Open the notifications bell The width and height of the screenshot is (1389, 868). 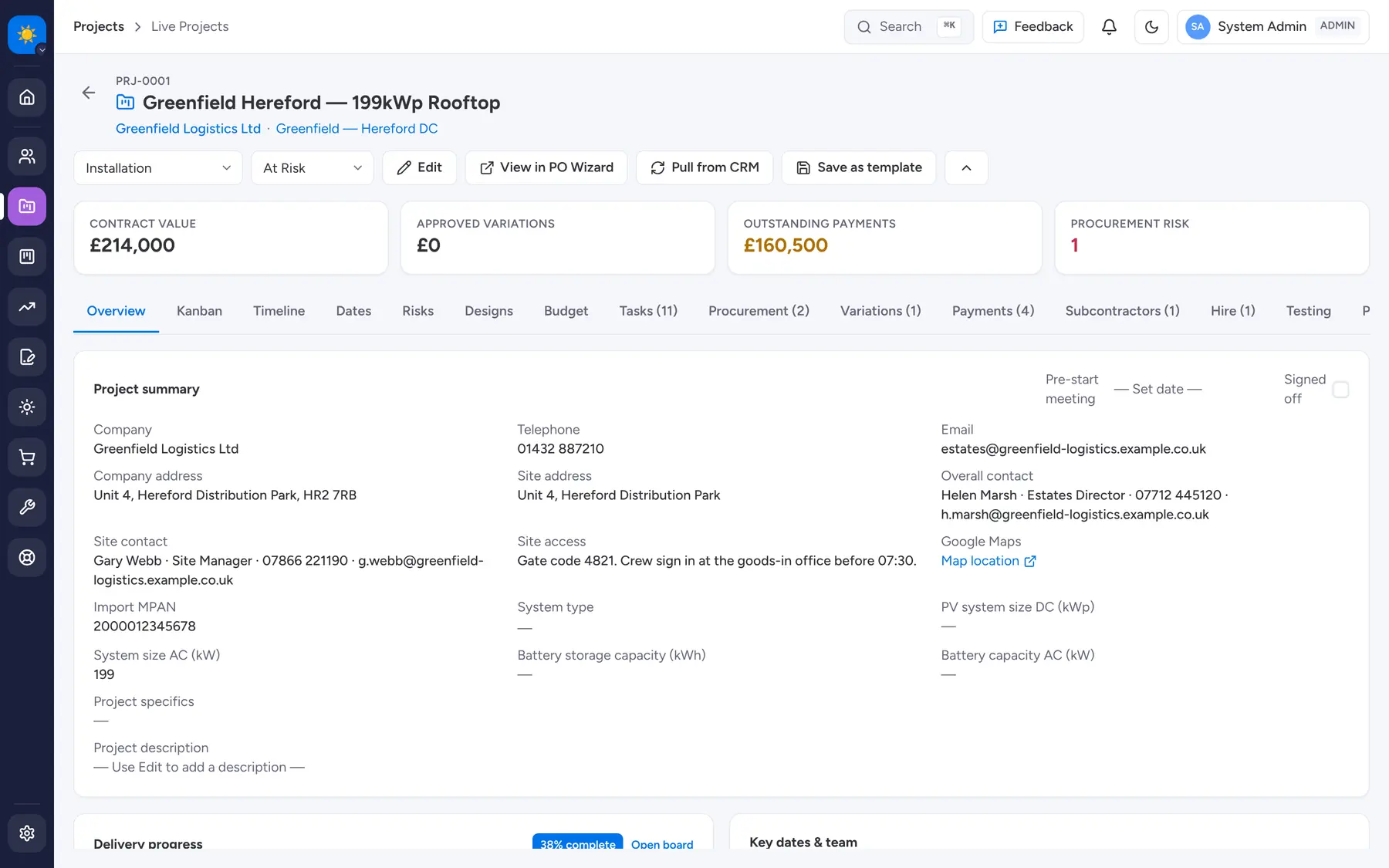point(1109,27)
